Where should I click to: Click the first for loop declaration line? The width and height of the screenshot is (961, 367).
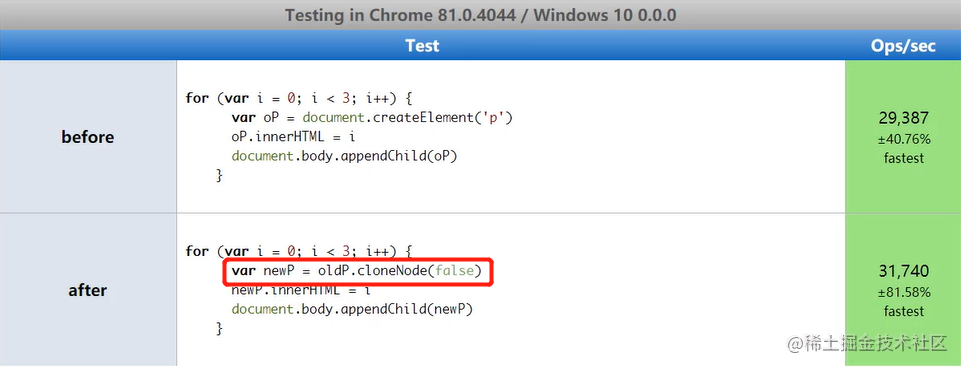(x=300, y=99)
